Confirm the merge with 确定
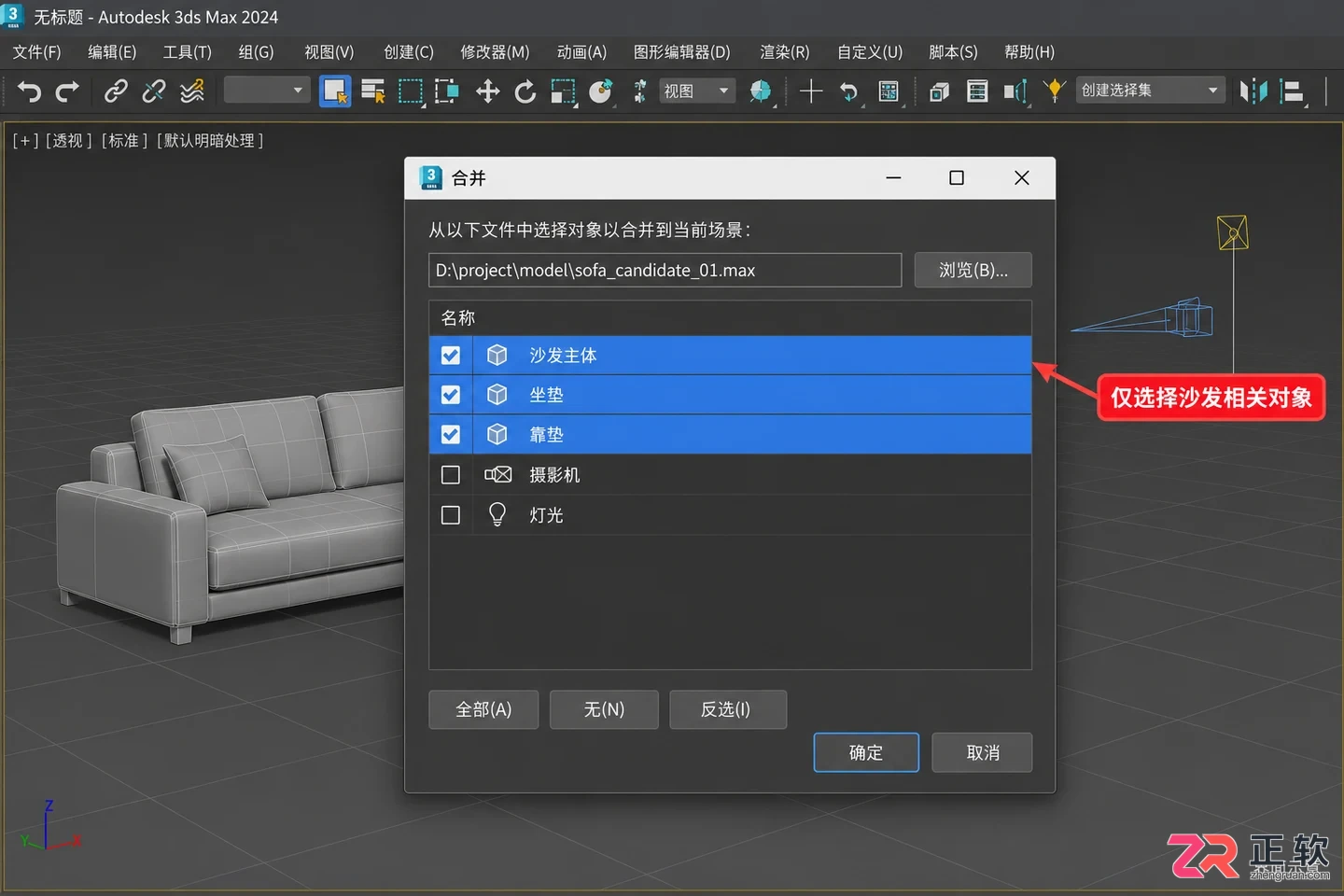This screenshot has width=1344, height=896. pos(866,752)
